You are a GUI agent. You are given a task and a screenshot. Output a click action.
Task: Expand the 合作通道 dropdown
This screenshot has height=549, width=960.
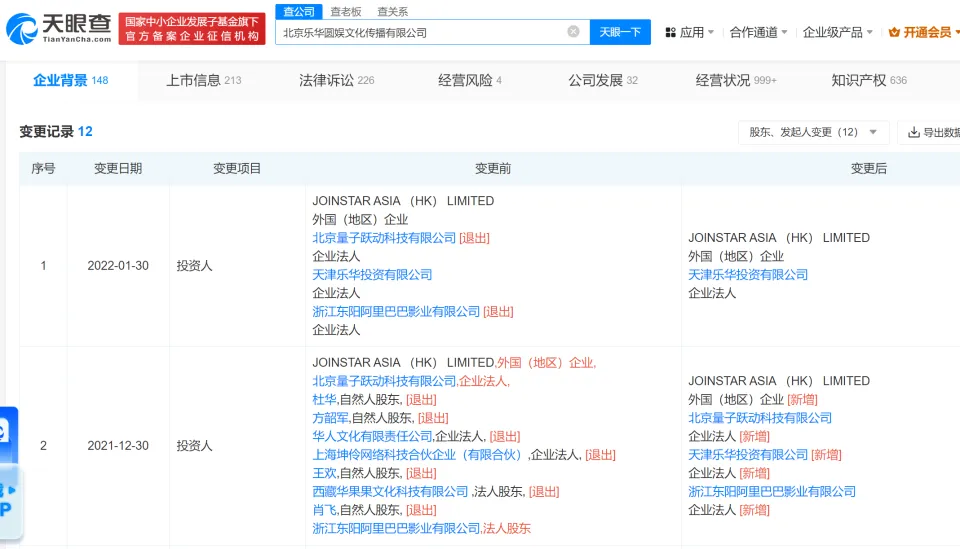point(758,32)
